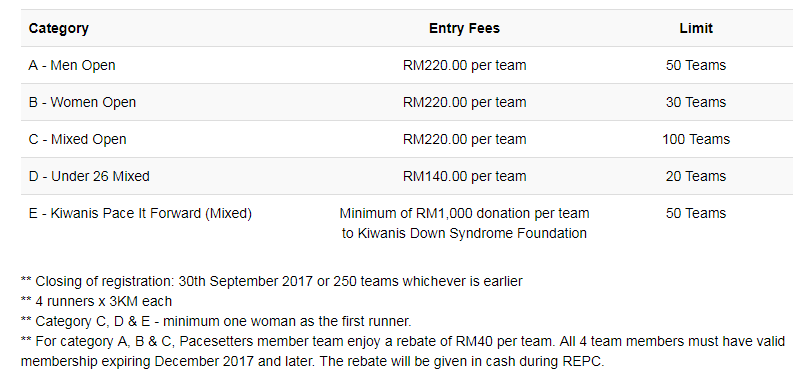This screenshot has width=812, height=374.
Task: Click the Pacesetters member rebate note
Action: click(x=403, y=352)
